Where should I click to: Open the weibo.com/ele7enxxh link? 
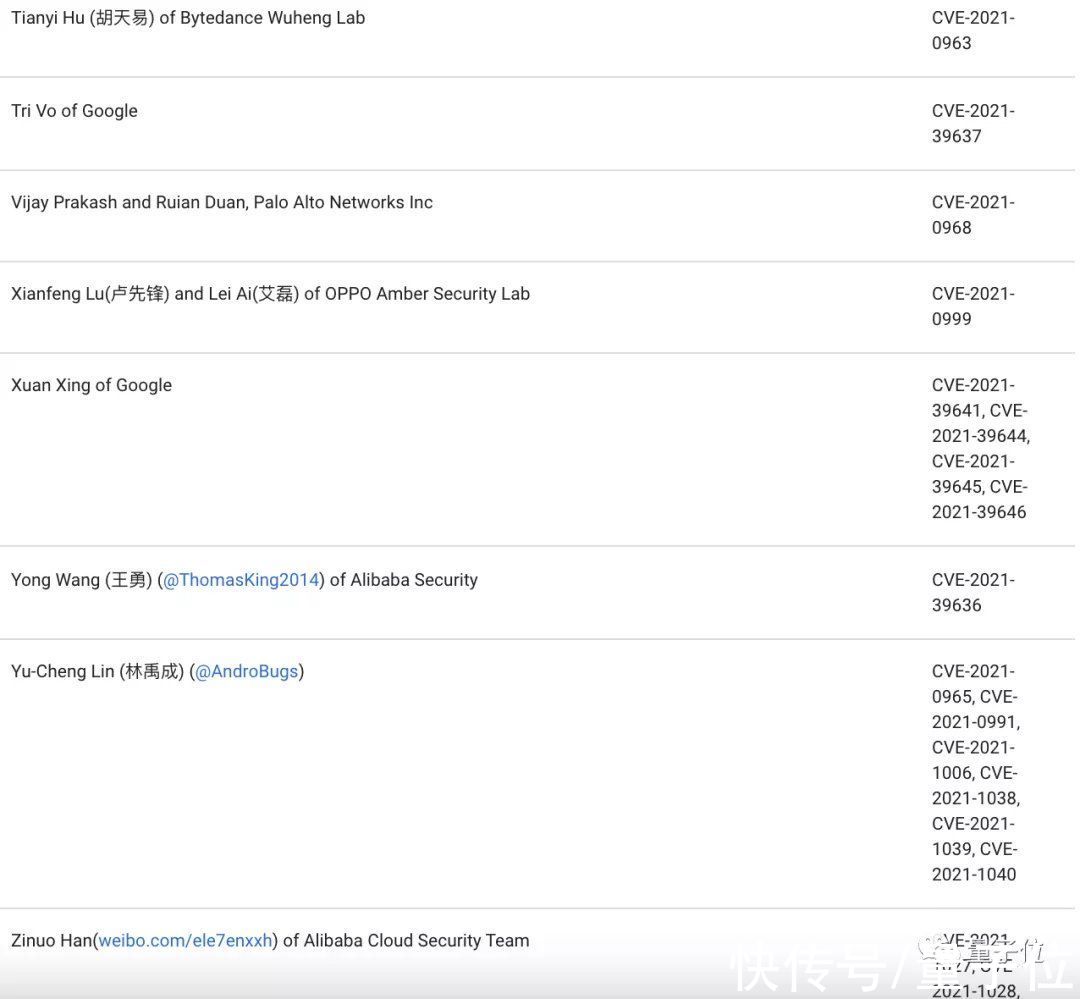pos(185,940)
